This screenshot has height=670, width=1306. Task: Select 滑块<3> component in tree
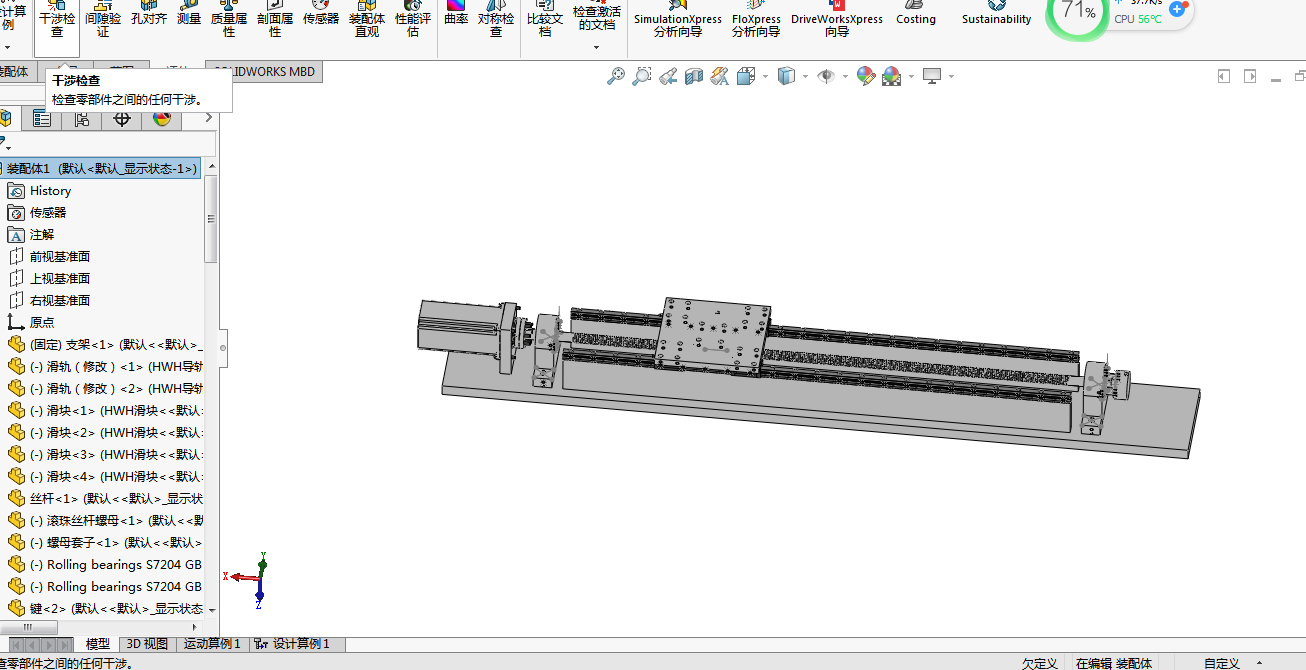[104, 455]
